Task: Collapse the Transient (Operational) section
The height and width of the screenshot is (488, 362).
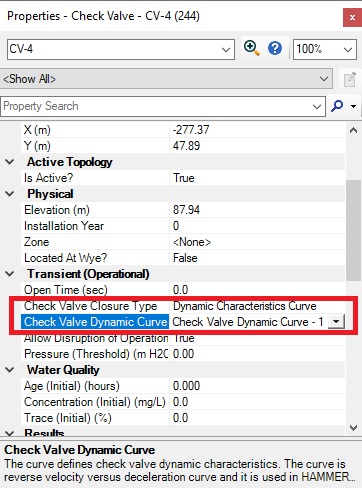Action: coord(10,274)
